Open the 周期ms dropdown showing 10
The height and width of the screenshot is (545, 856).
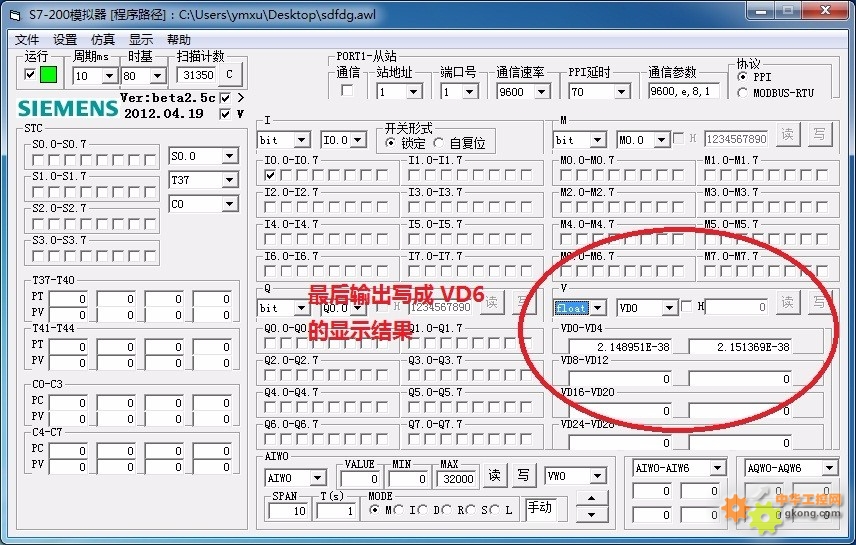tap(110, 75)
